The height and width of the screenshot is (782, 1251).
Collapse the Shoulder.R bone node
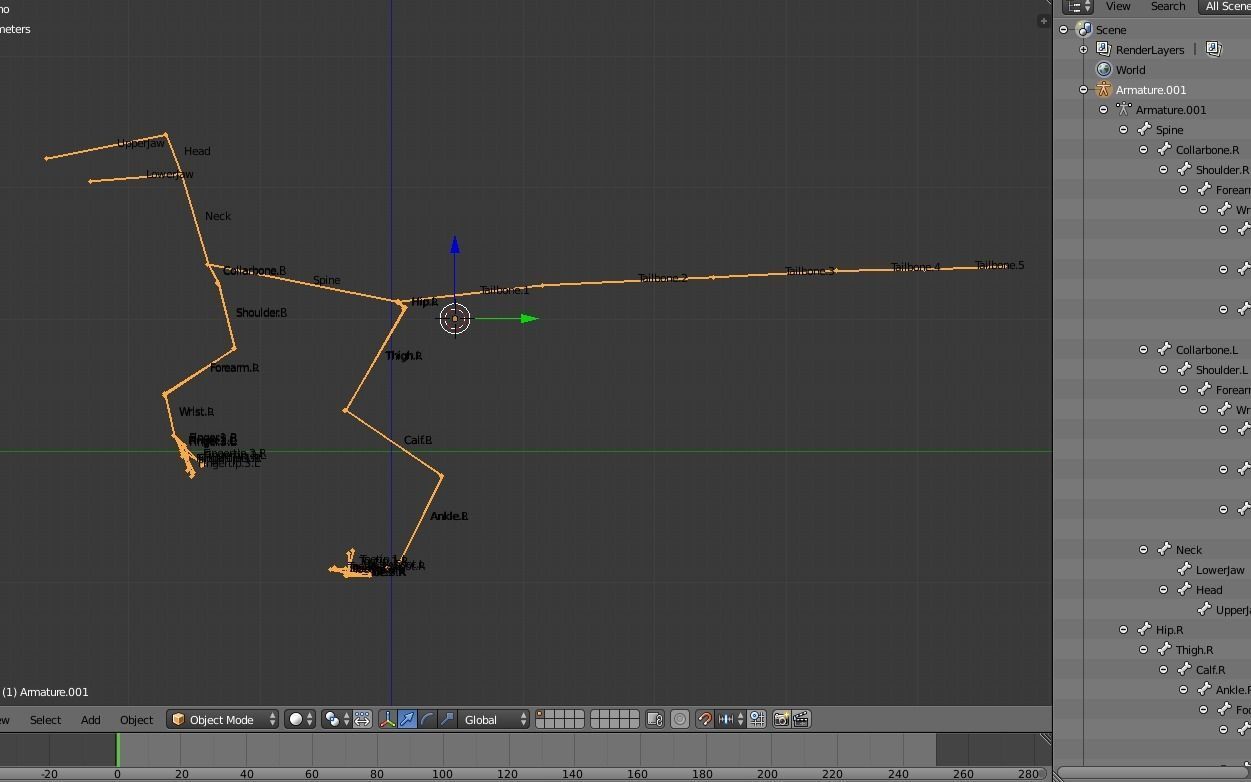point(1163,170)
